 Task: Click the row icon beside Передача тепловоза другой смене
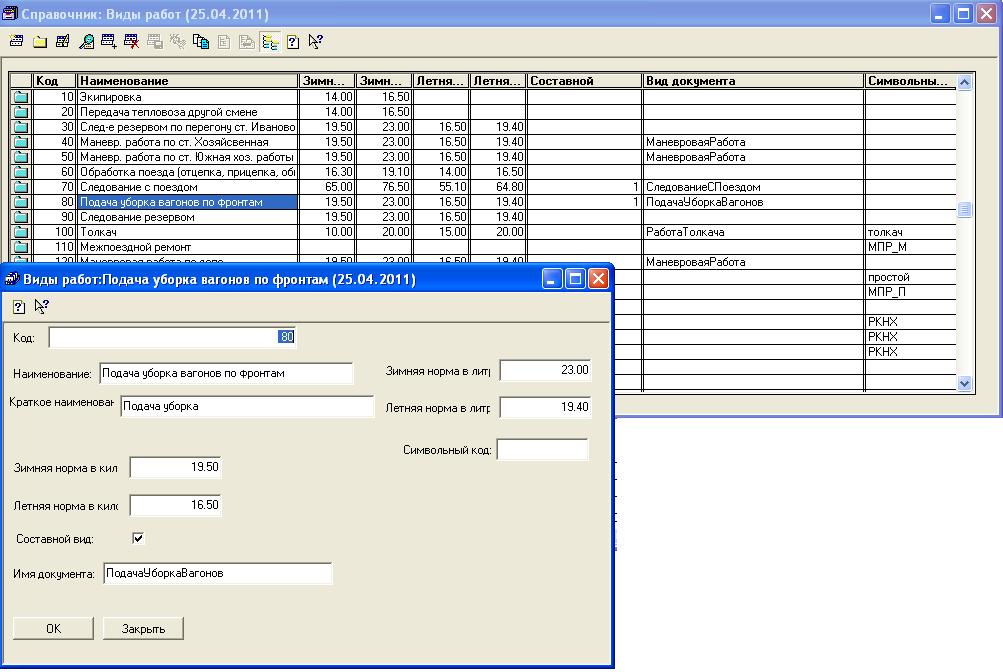click(x=21, y=112)
